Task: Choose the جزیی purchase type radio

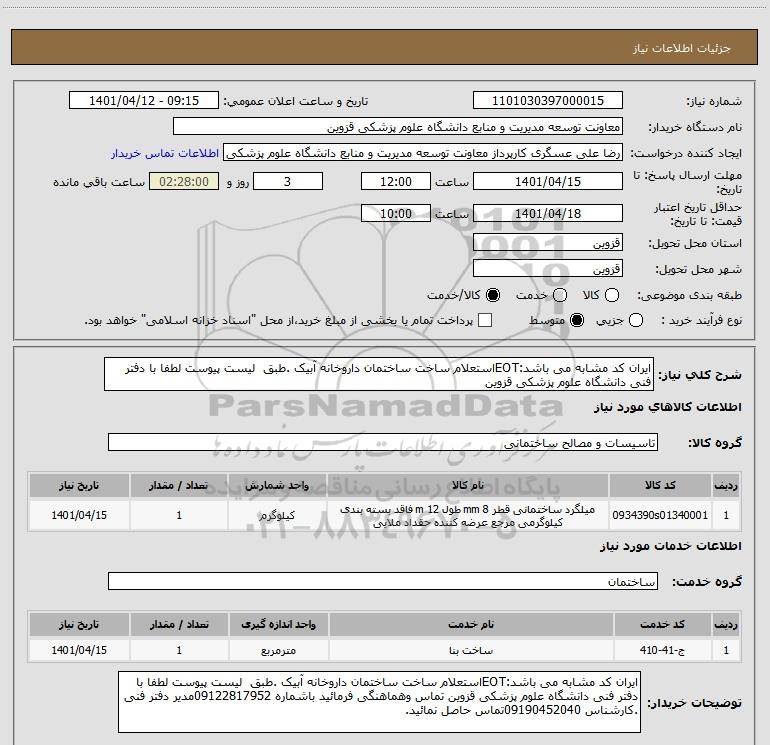Action: pyautogui.click(x=636, y=320)
